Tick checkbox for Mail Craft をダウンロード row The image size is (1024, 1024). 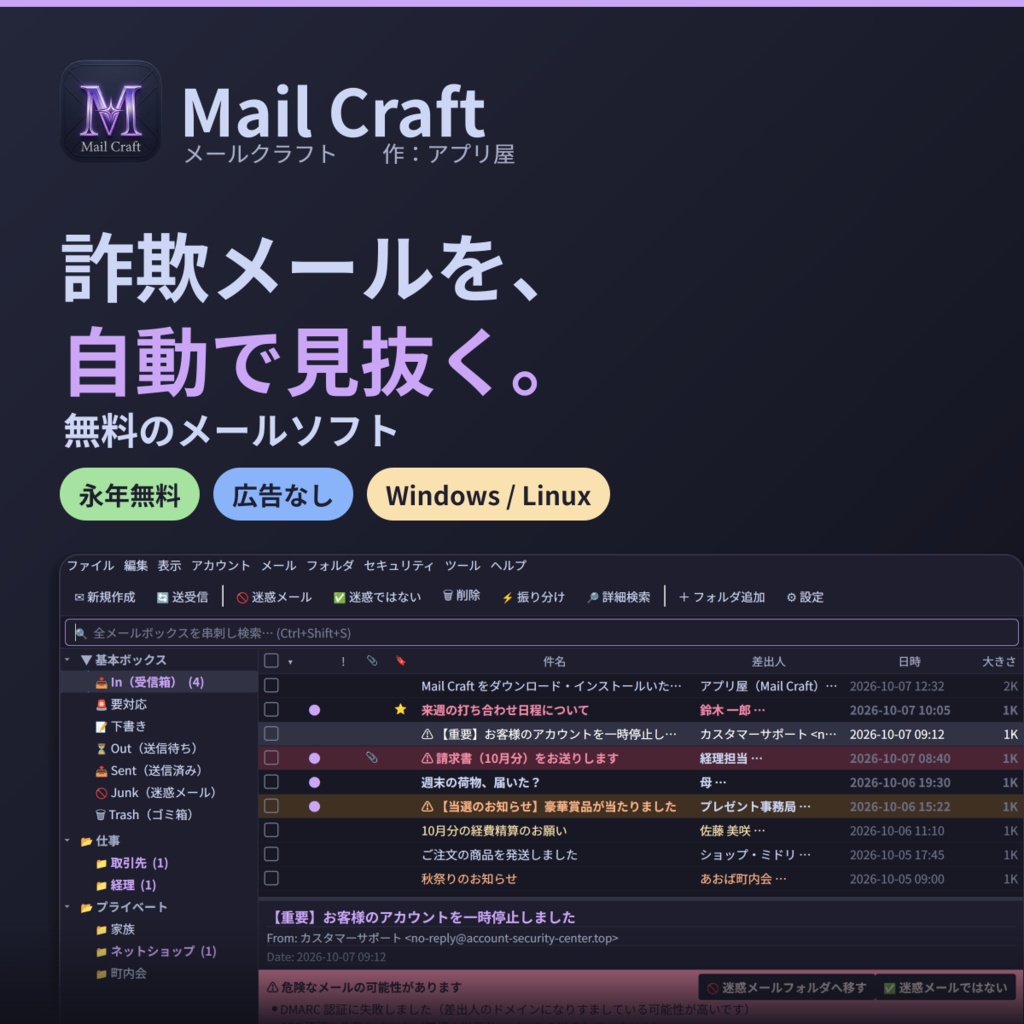tap(271, 685)
